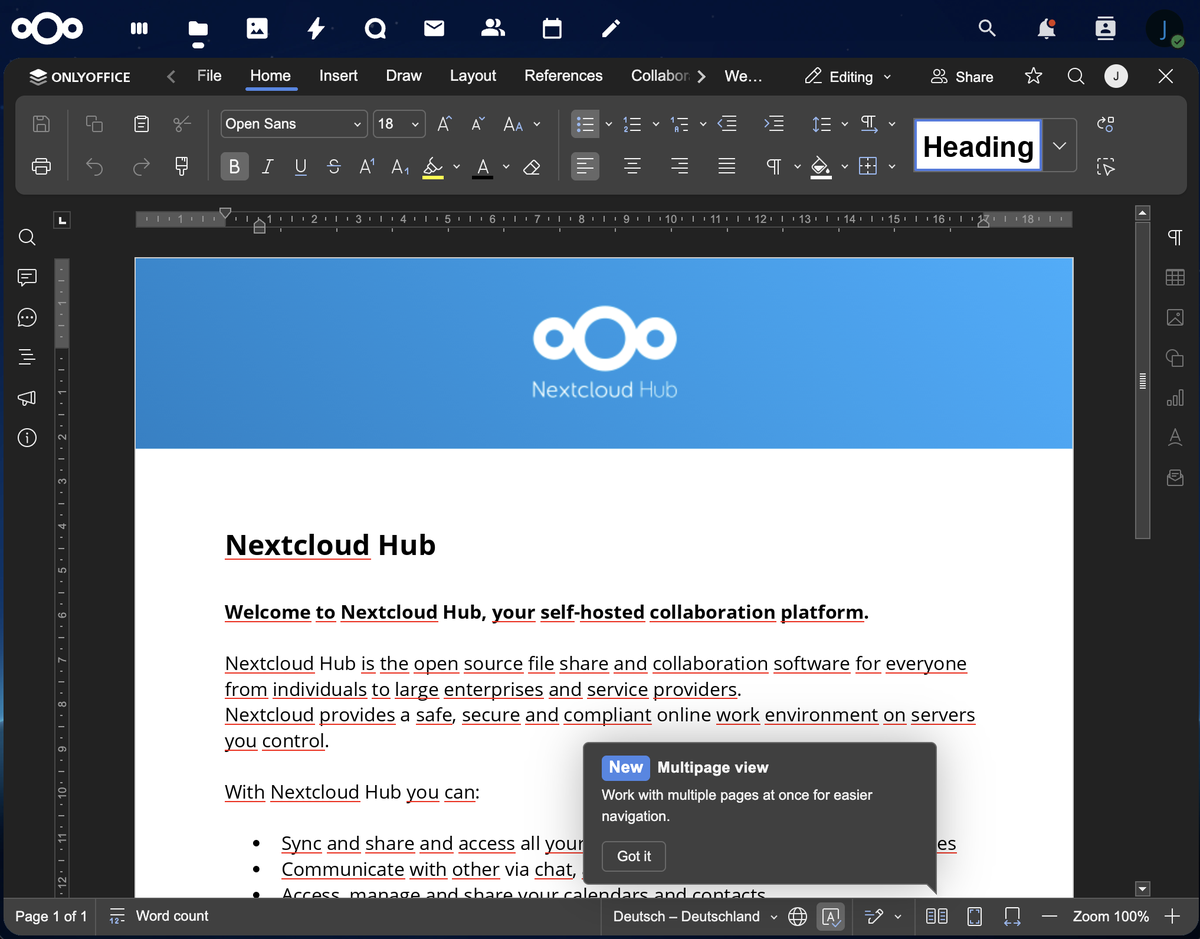This screenshot has width=1200, height=939.
Task: Dismiss tooltip with Got it button
Action: tap(634, 856)
